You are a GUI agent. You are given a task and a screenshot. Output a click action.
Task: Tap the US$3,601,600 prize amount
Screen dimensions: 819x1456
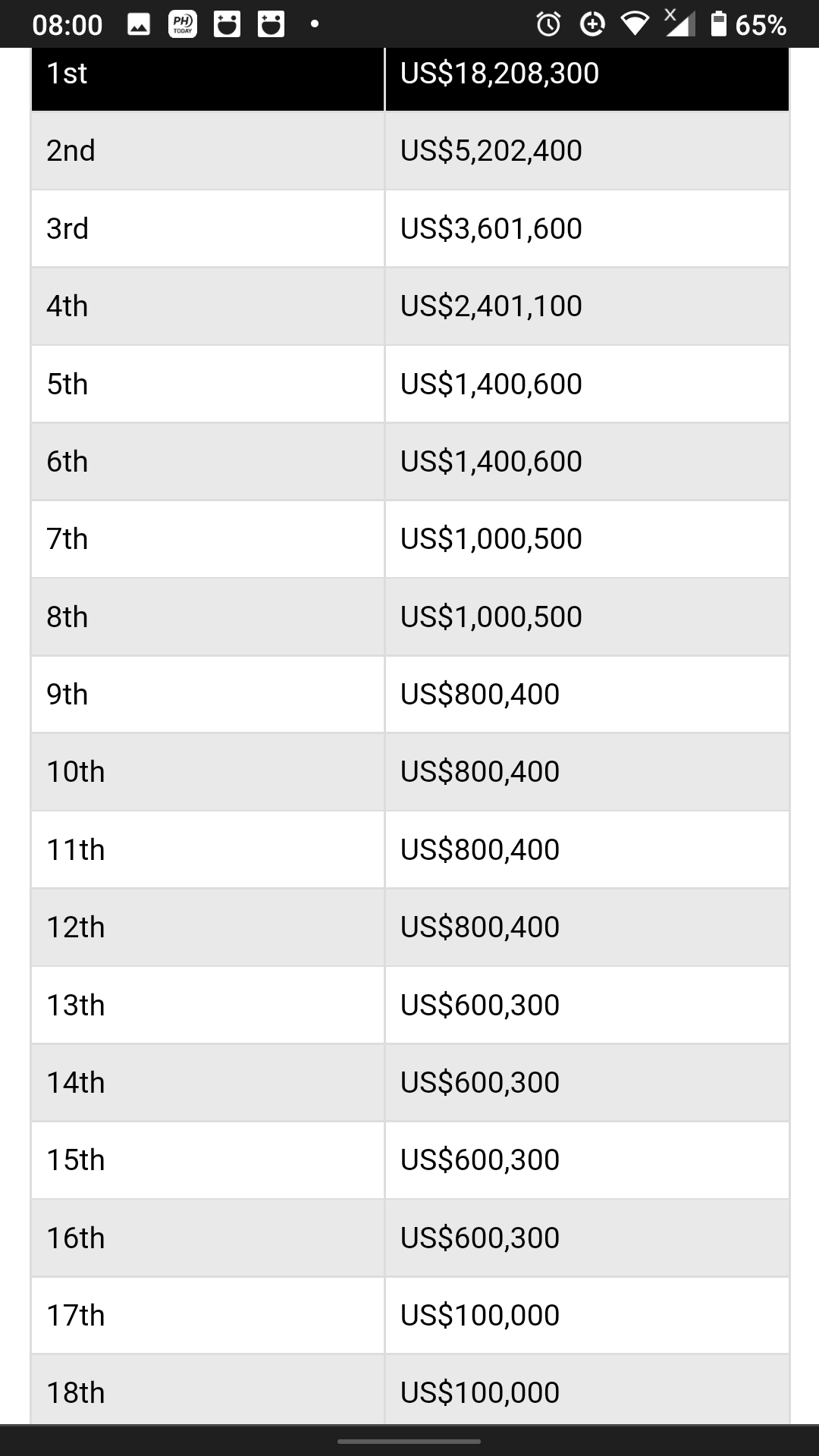pyautogui.click(x=491, y=228)
